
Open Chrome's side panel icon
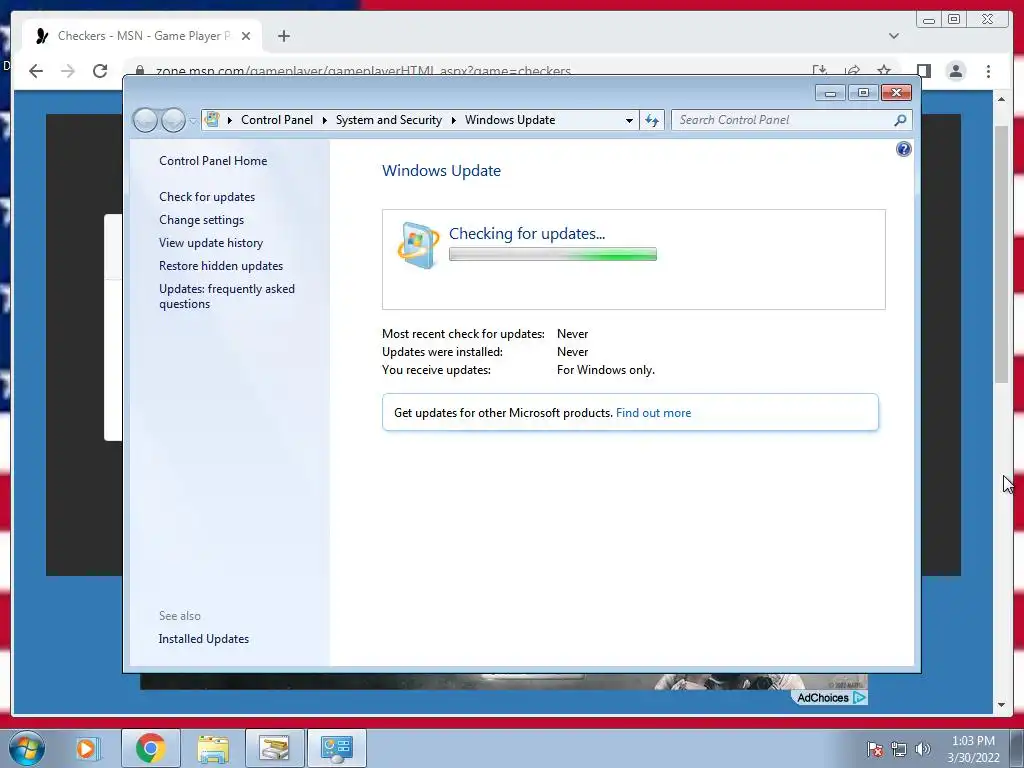(x=923, y=71)
